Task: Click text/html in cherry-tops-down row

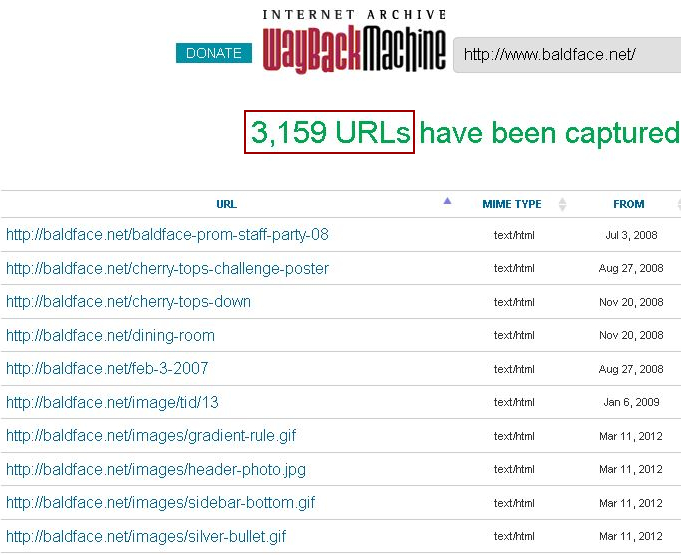Action: coord(514,302)
